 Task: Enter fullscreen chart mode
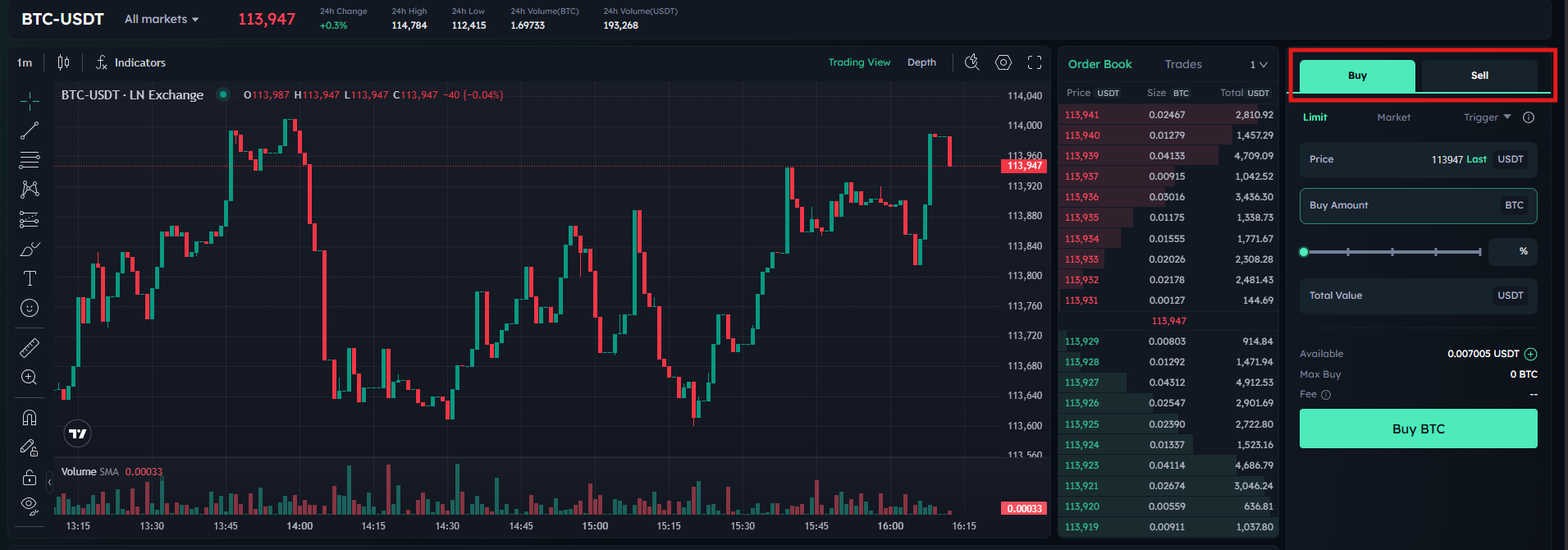(x=1035, y=62)
